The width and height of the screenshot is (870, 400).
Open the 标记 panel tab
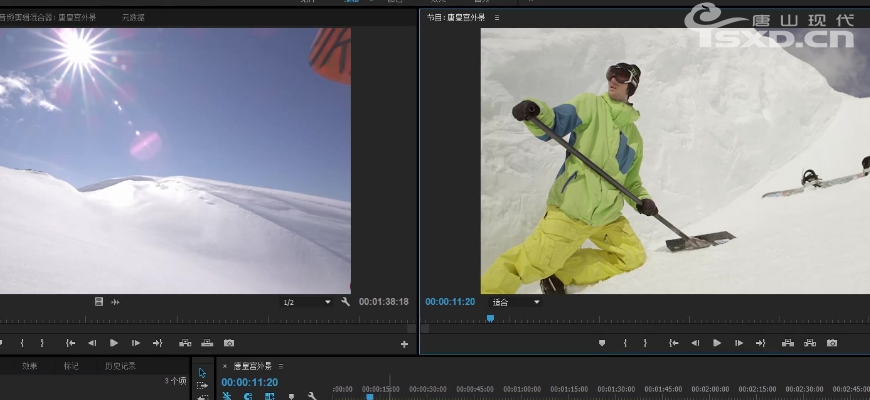pos(71,366)
